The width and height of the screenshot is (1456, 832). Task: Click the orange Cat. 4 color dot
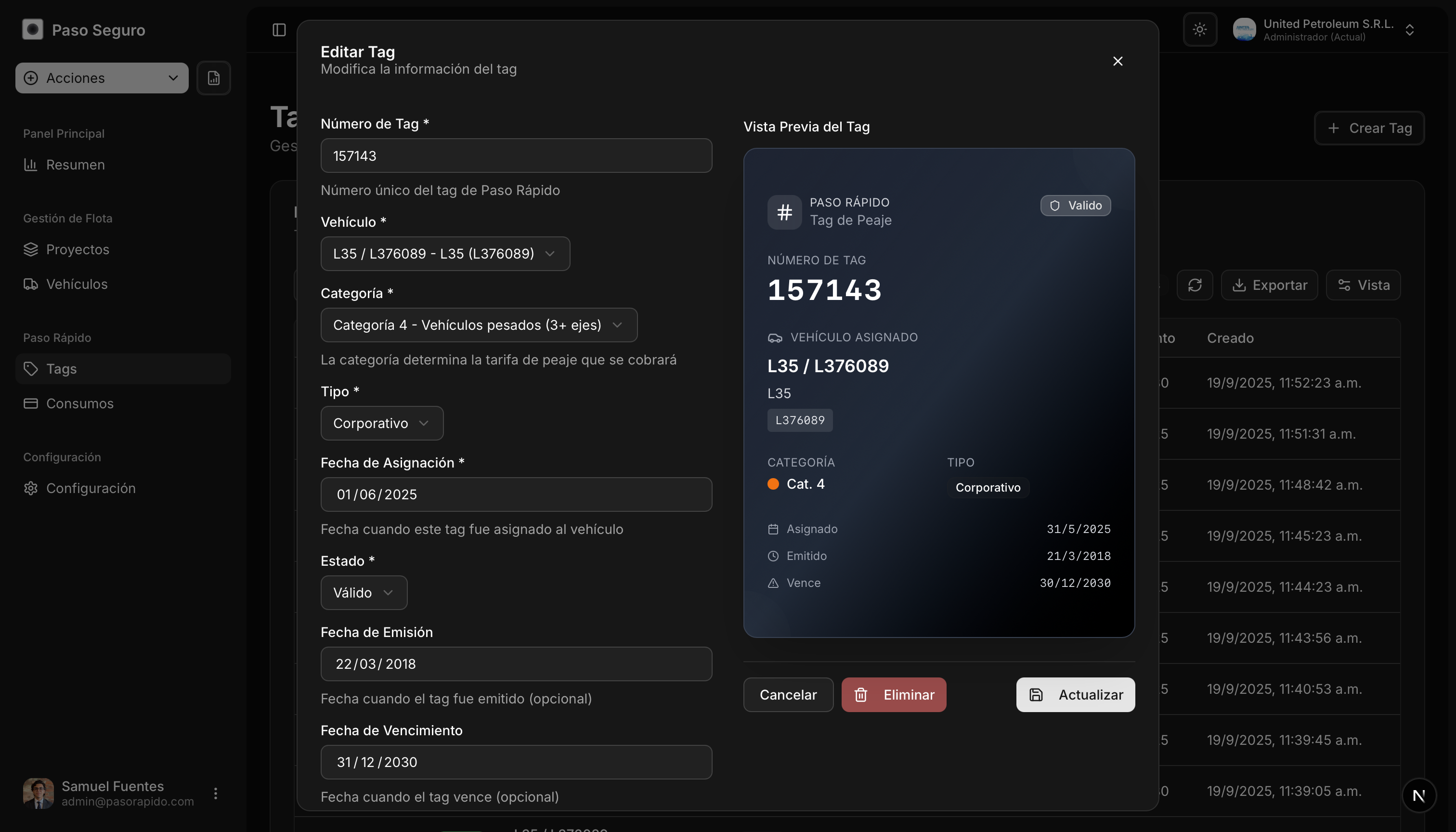coord(773,484)
